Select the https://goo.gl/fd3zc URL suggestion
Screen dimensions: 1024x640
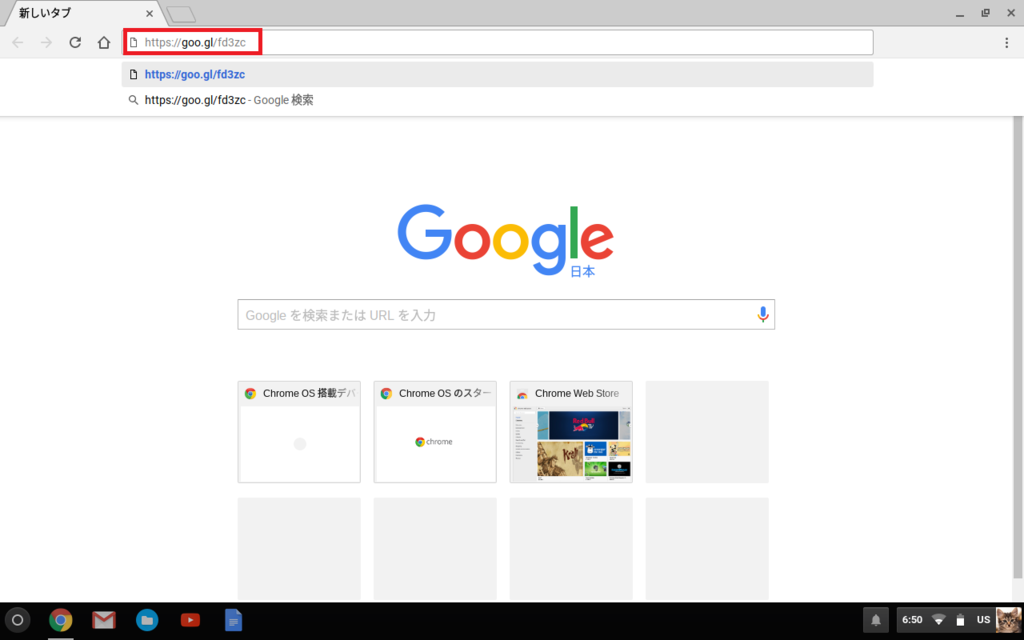498,74
